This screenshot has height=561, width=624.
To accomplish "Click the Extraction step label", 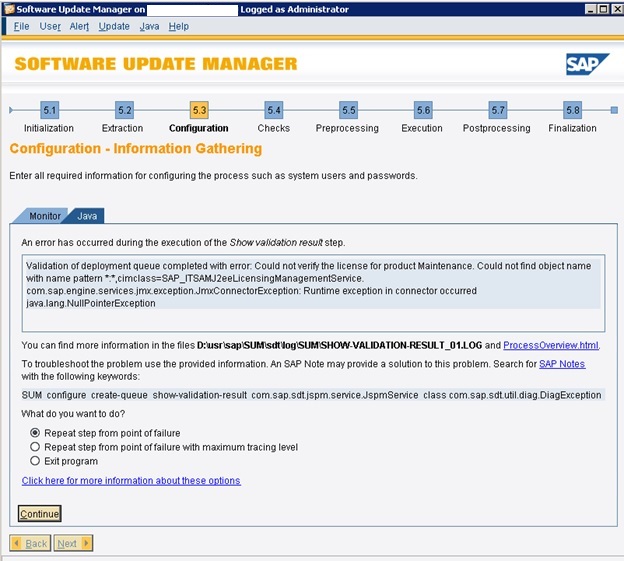I will pos(123,128).
